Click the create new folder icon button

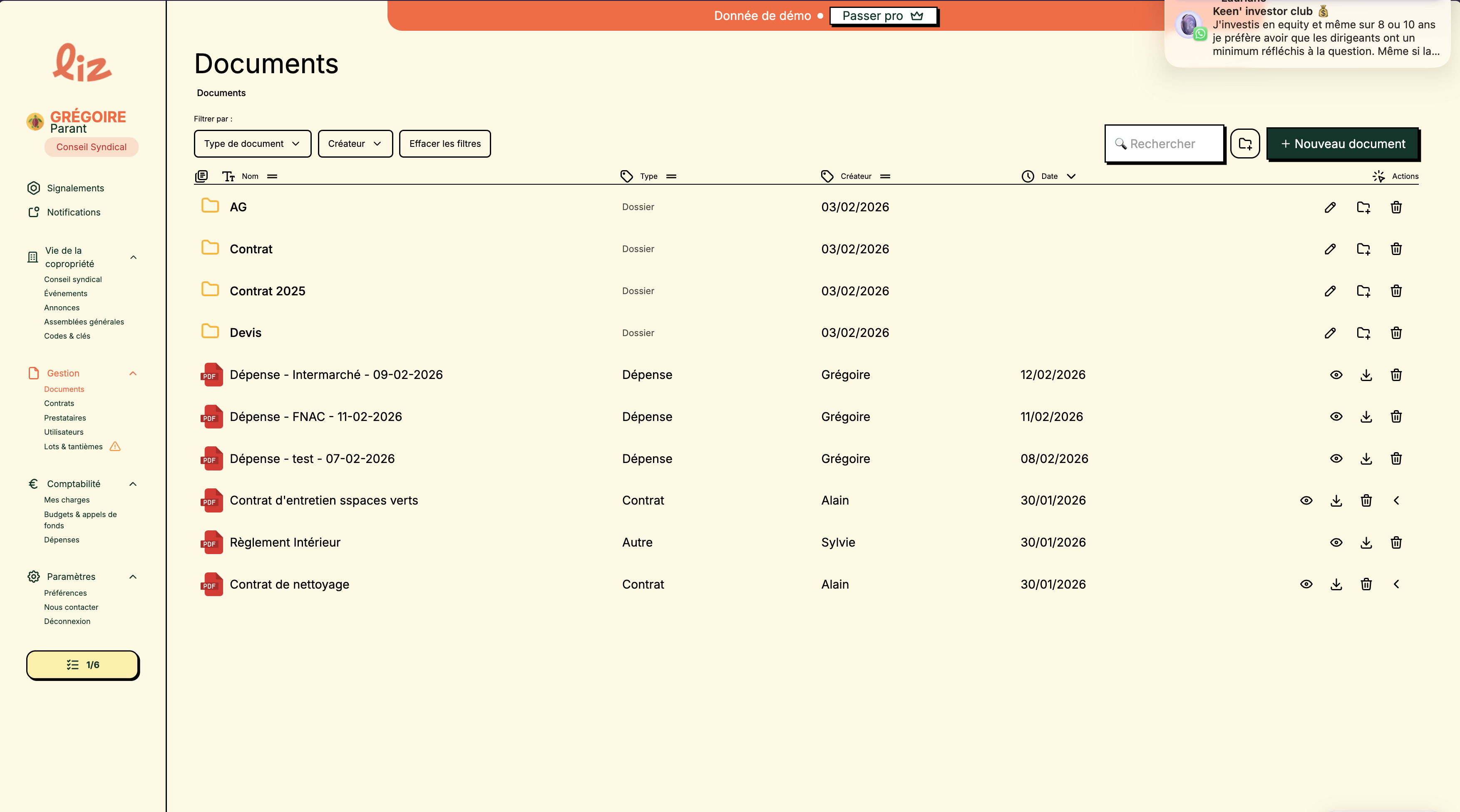[x=1245, y=144]
